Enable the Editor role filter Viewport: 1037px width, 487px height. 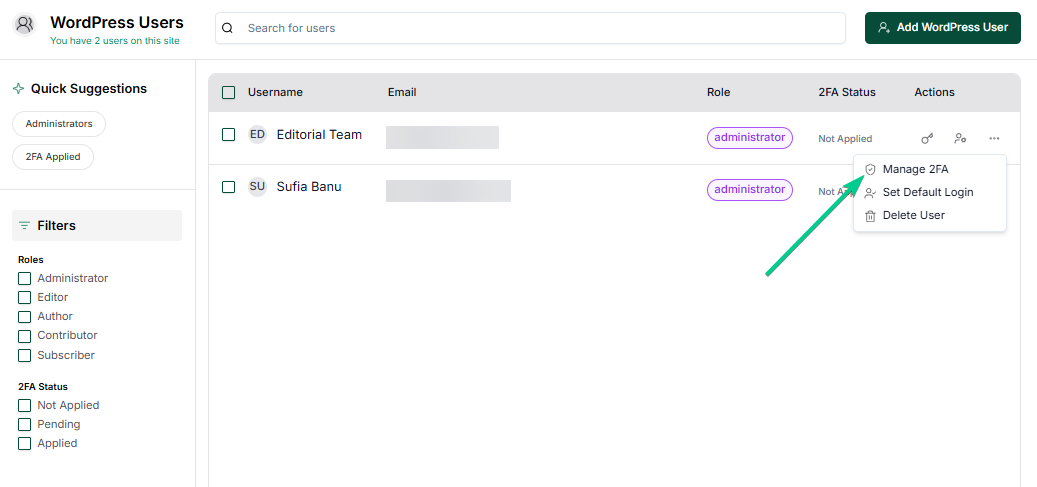25,297
